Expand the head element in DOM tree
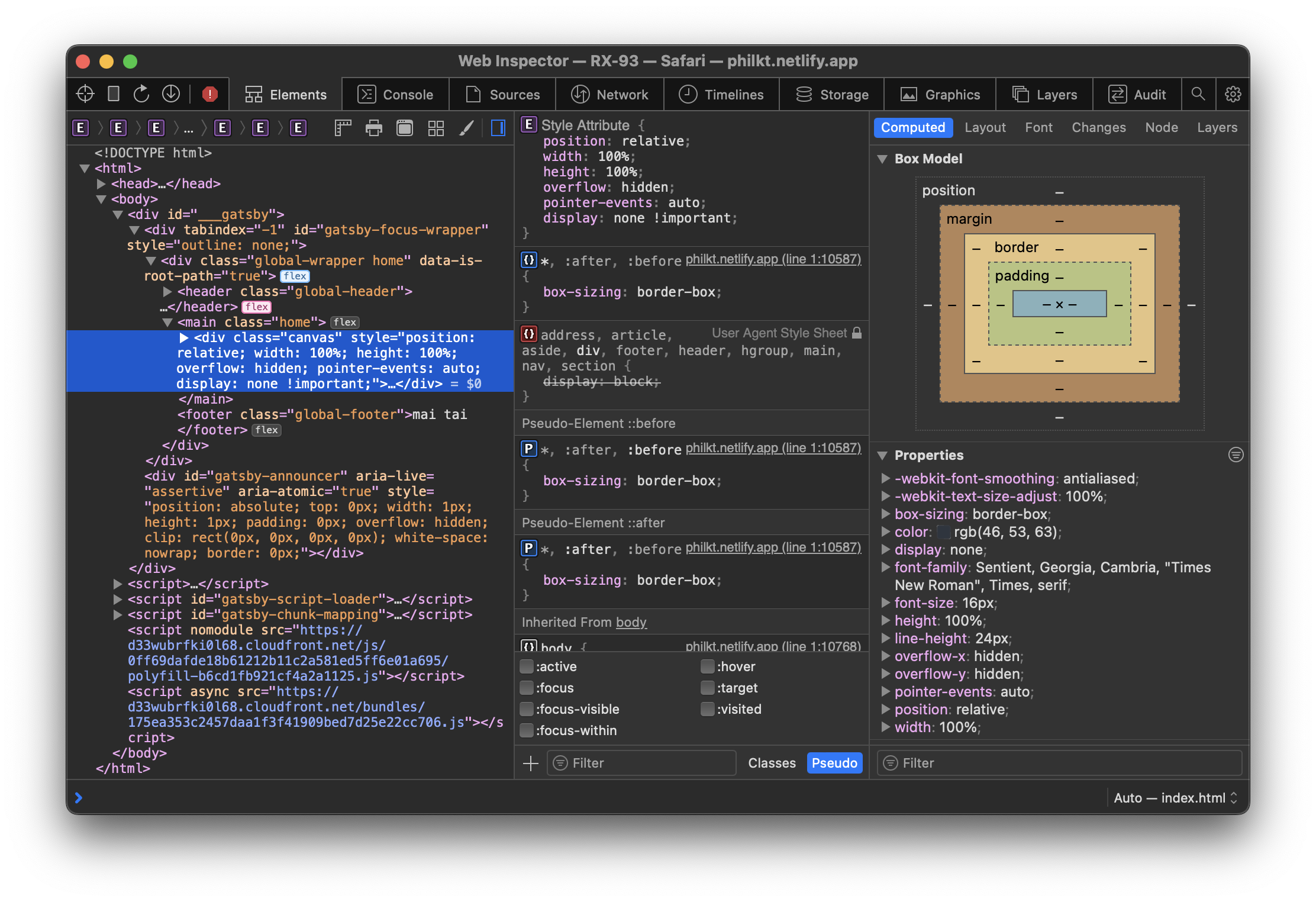The width and height of the screenshot is (1316, 902). [x=101, y=184]
